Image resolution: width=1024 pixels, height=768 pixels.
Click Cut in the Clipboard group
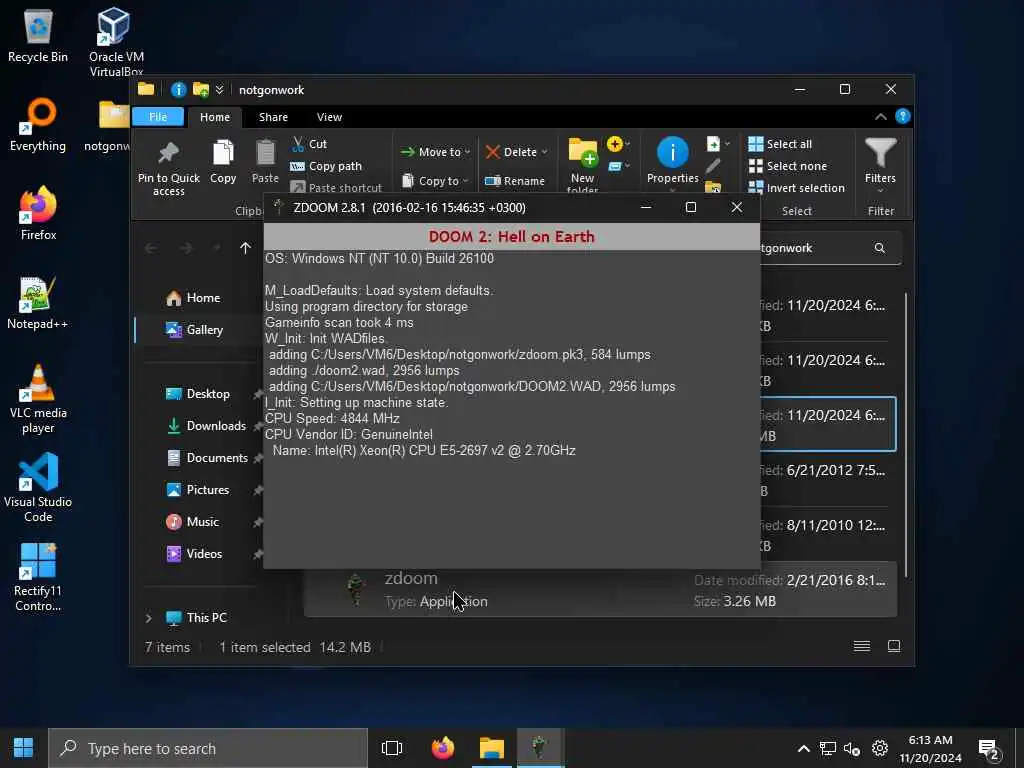coord(309,144)
